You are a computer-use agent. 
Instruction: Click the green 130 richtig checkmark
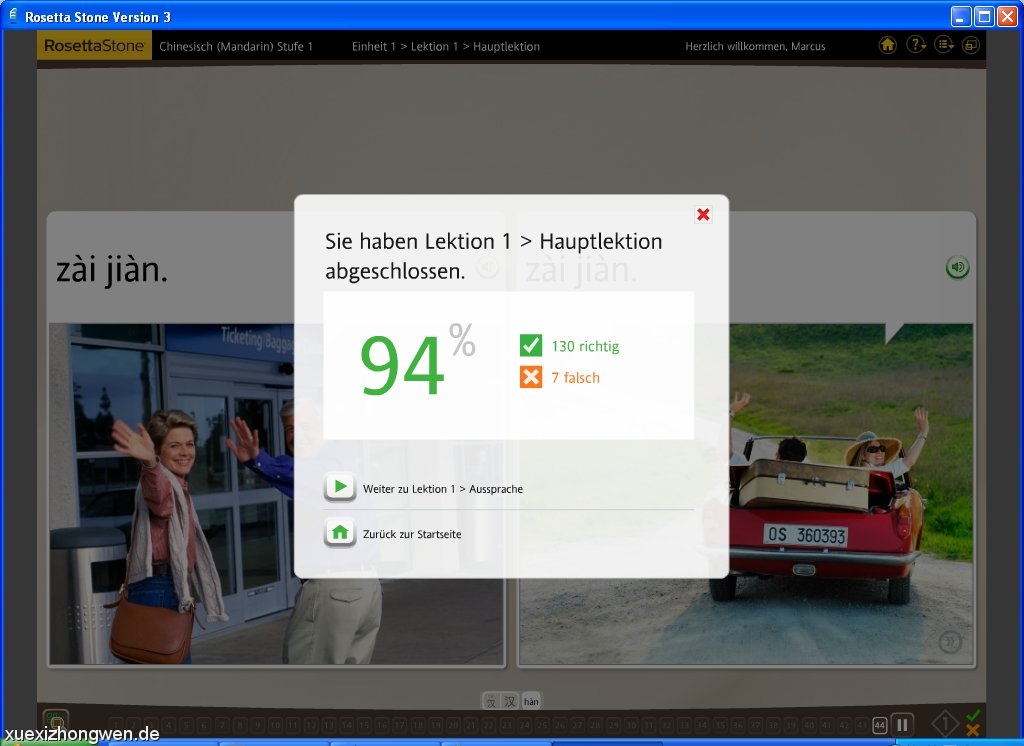pyautogui.click(x=531, y=346)
